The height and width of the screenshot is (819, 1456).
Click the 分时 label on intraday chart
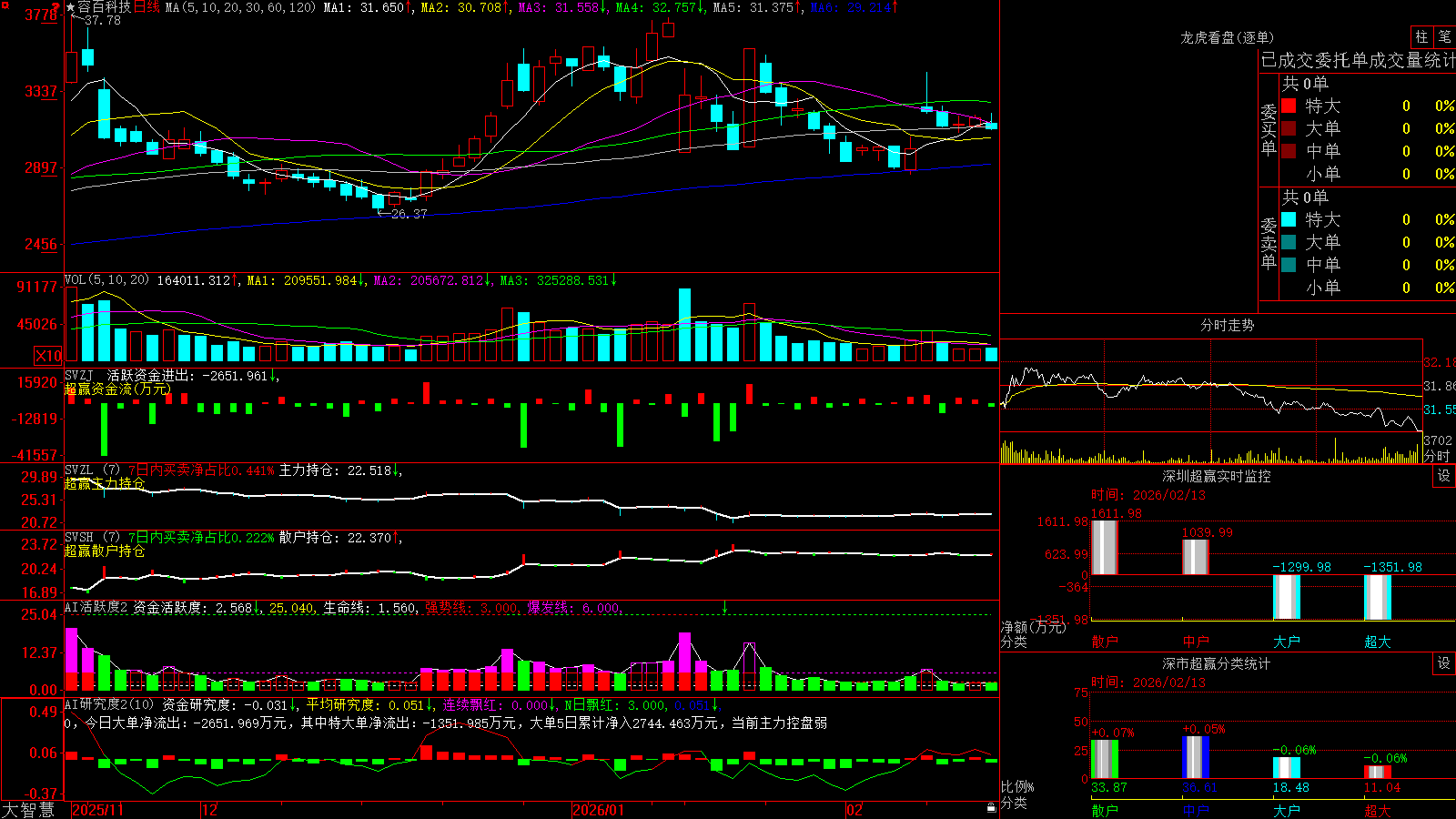pyautogui.click(x=1437, y=456)
